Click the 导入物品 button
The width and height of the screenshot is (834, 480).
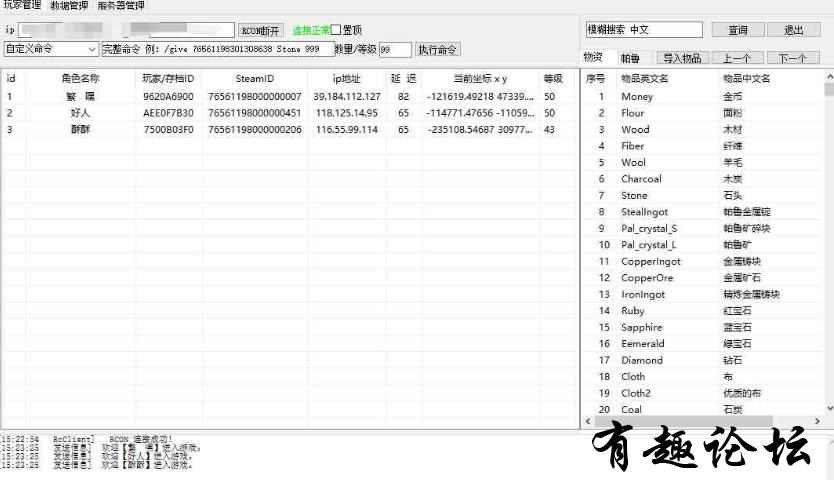coord(682,57)
